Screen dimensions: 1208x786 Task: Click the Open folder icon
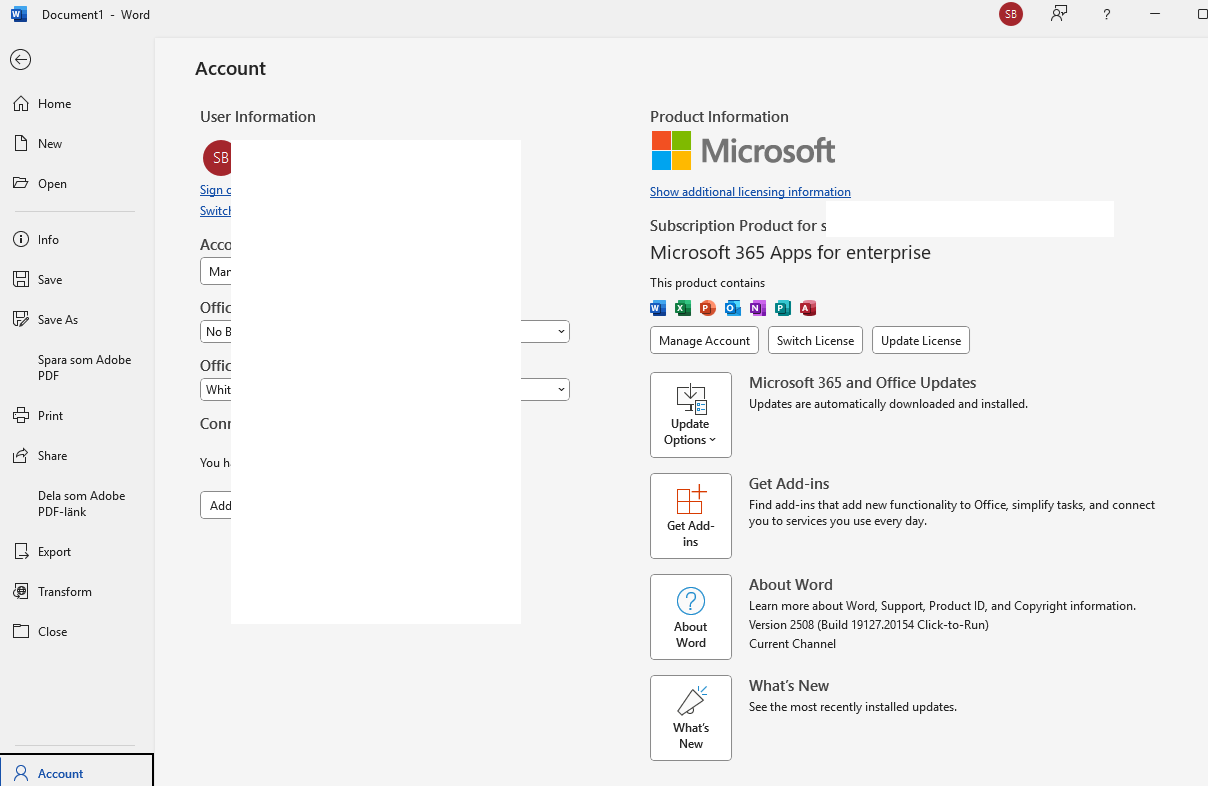tap(20, 184)
